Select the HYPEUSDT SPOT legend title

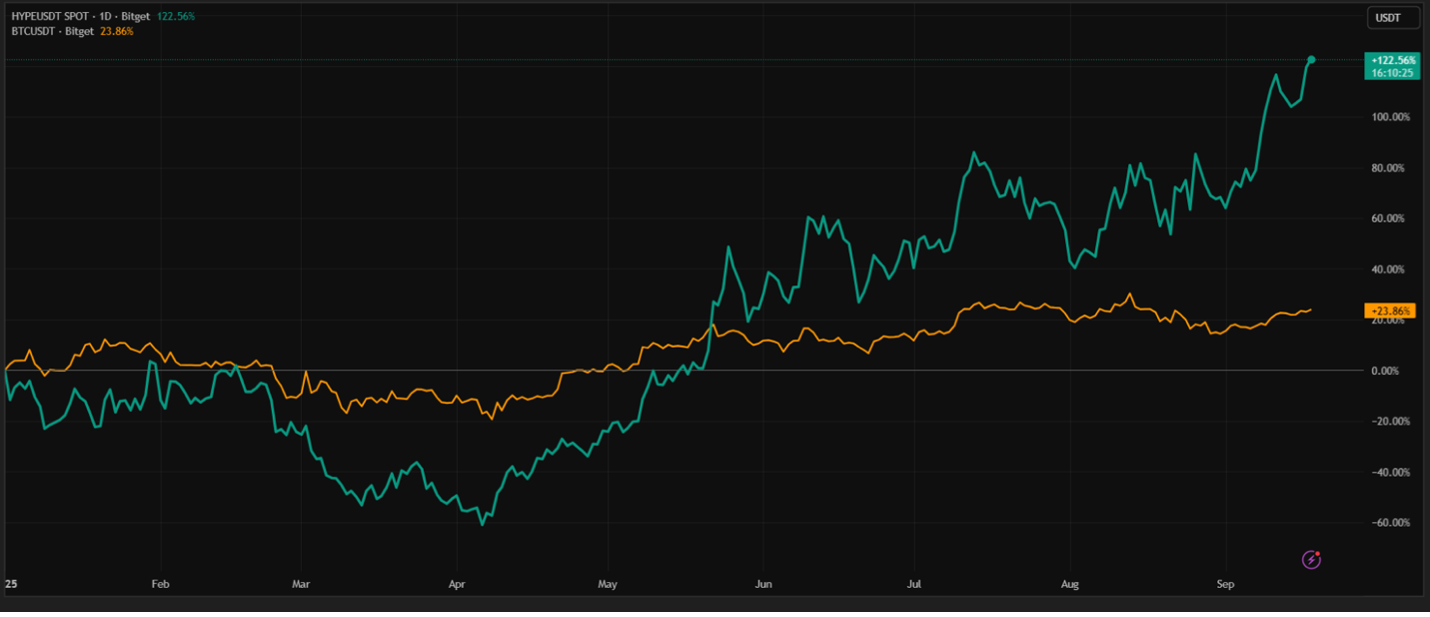(52, 17)
